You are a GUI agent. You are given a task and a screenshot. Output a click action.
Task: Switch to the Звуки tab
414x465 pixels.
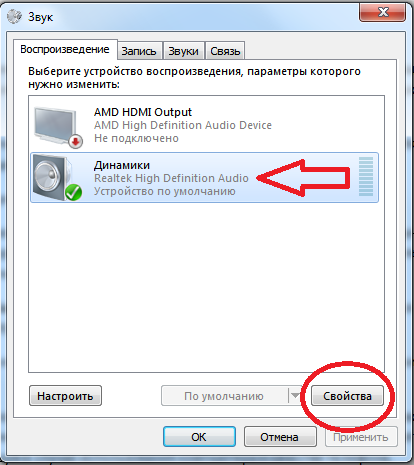click(183, 51)
